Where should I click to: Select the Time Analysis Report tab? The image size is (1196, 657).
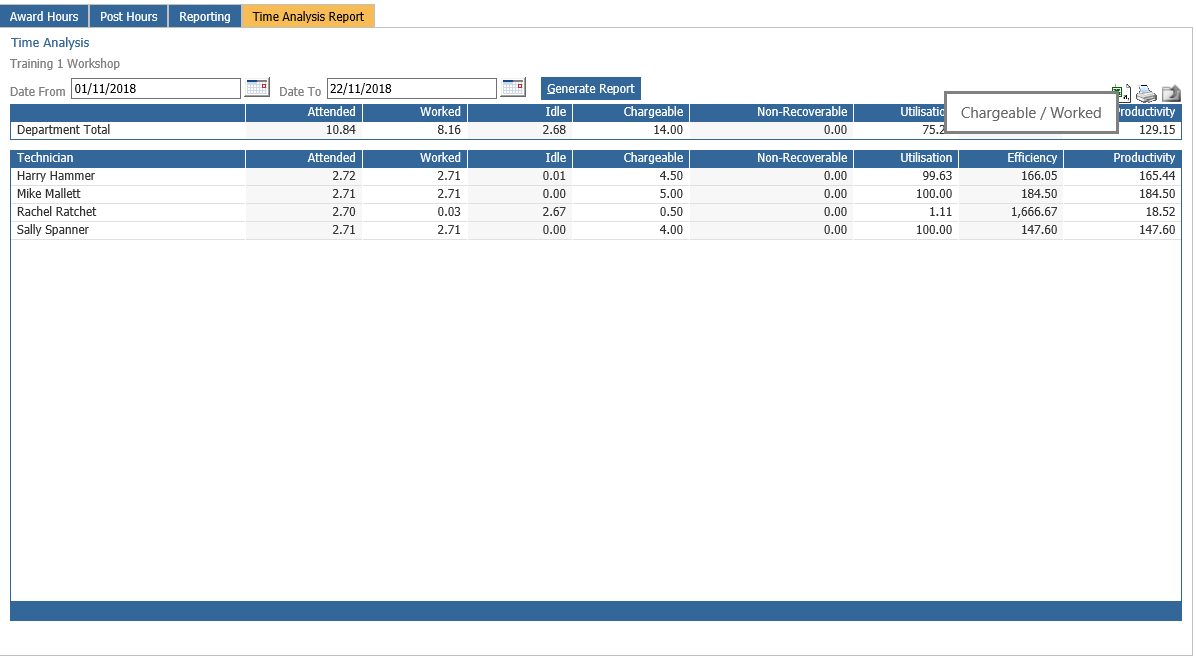[x=308, y=16]
